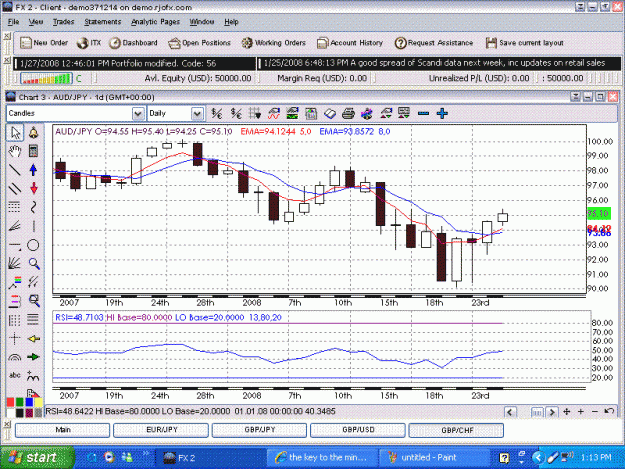Switch to the GBP/CHF tab
This screenshot has width=625, height=469.
[456, 430]
